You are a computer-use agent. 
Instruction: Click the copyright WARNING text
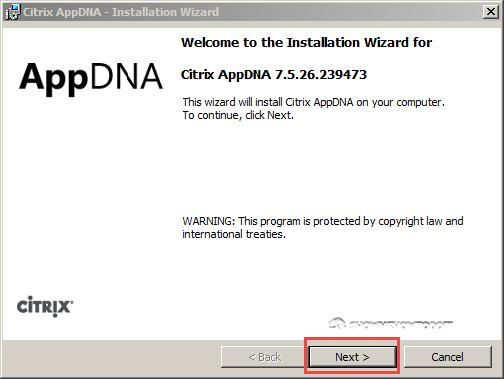click(323, 228)
